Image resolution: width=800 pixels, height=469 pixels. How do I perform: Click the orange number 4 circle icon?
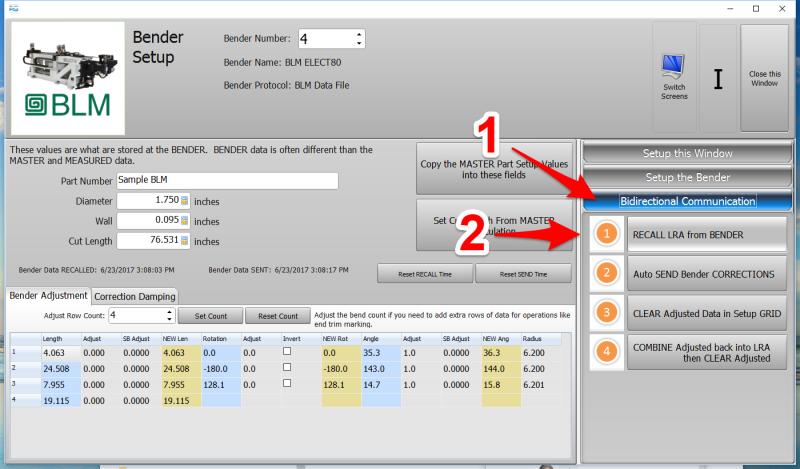(x=607, y=352)
